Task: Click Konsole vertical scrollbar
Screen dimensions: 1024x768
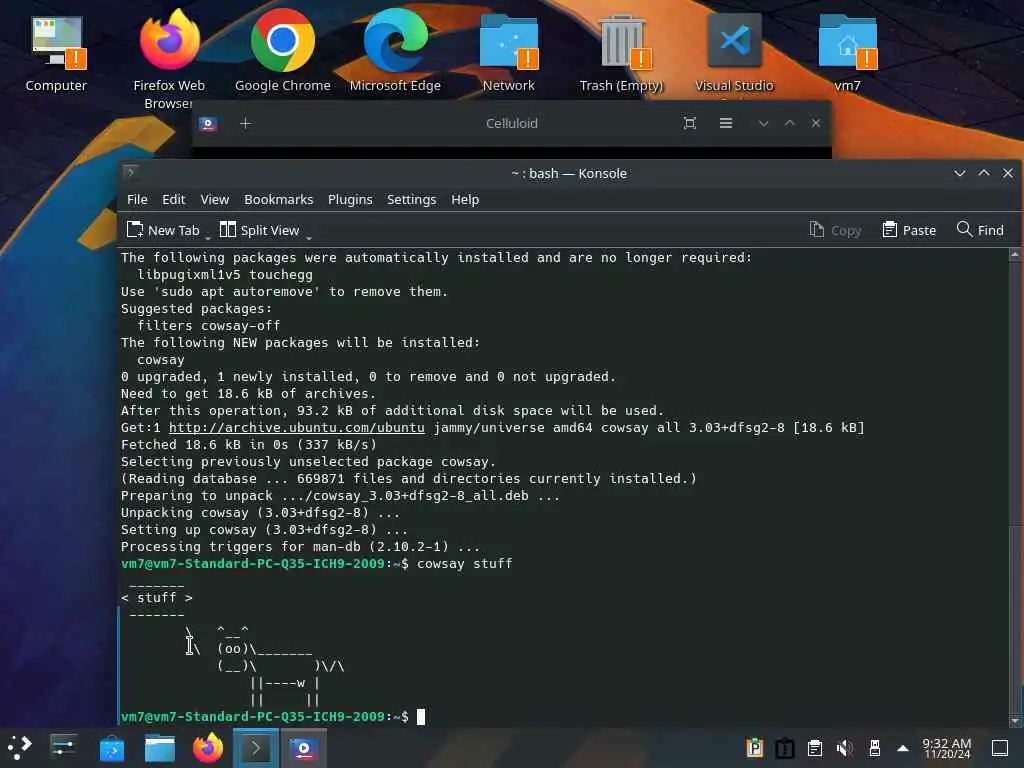Action: click(x=1014, y=488)
